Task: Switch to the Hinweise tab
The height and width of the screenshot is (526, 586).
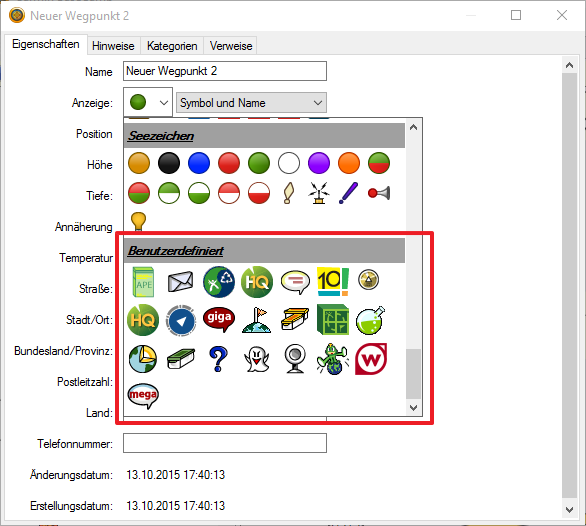Action: point(113,46)
